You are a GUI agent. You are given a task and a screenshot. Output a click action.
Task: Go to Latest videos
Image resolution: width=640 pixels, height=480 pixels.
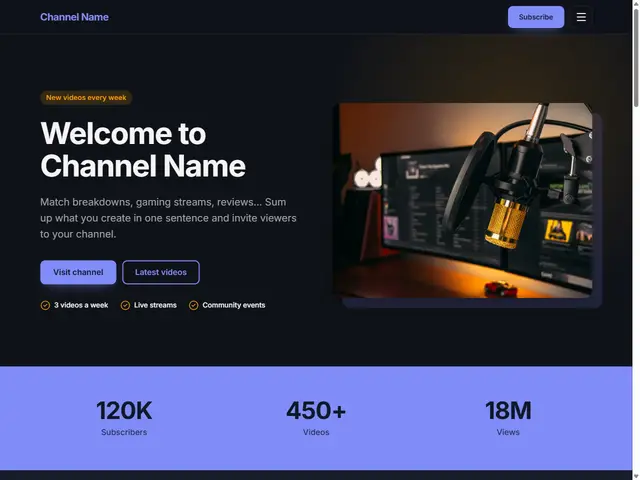[x=161, y=272]
